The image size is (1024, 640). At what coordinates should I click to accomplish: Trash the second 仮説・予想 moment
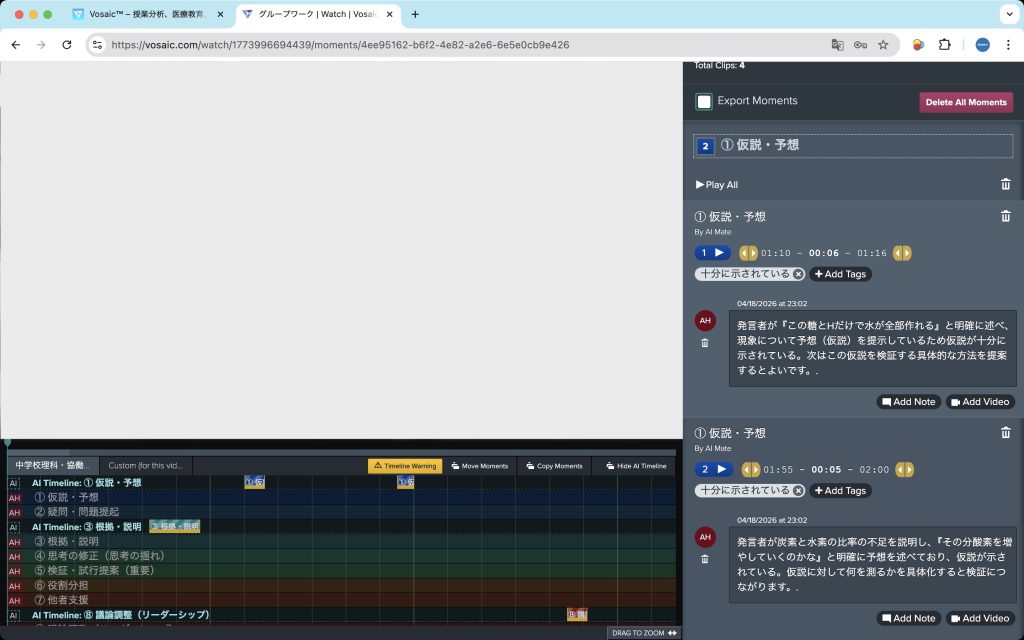coord(1005,432)
